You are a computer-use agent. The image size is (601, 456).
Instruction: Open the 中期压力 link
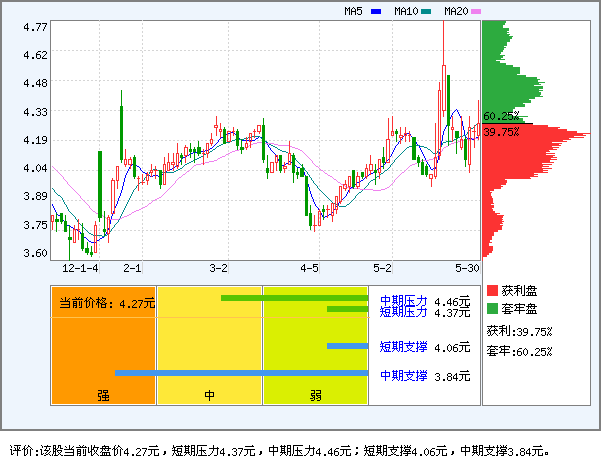403,300
